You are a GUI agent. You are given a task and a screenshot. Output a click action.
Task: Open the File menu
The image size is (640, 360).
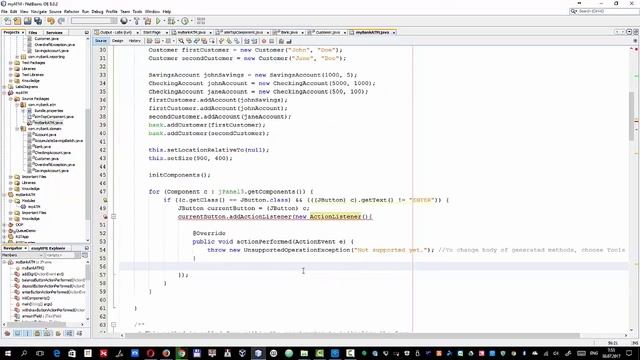[x=4, y=11]
